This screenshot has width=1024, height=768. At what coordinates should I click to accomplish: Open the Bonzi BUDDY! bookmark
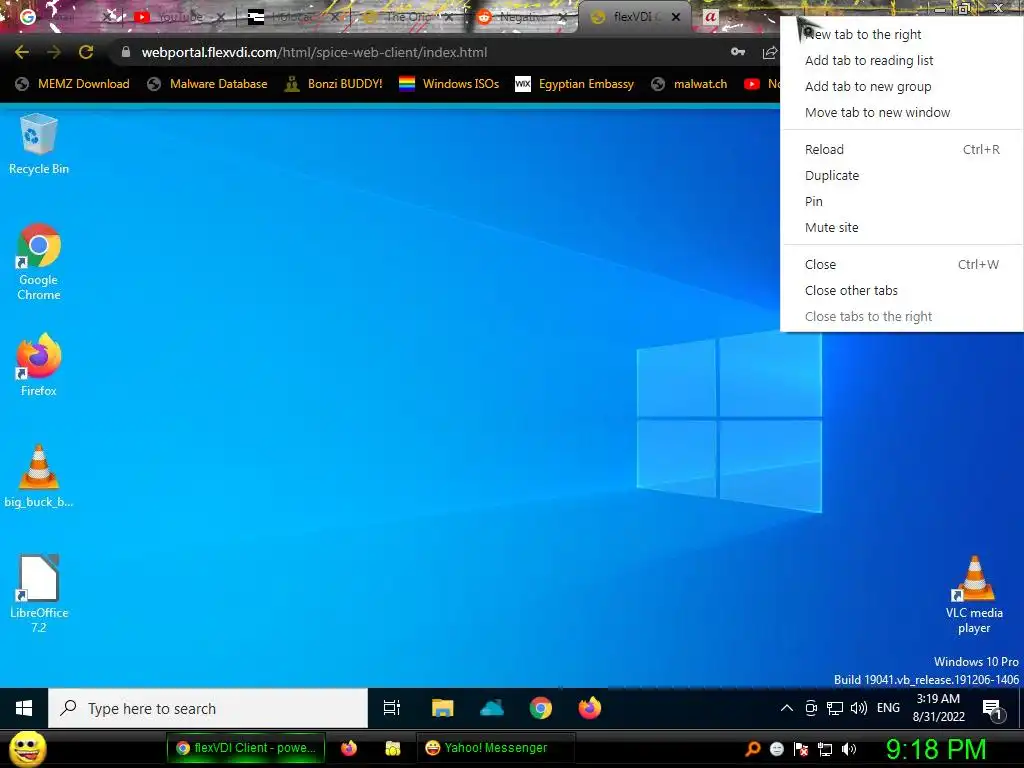tap(334, 84)
